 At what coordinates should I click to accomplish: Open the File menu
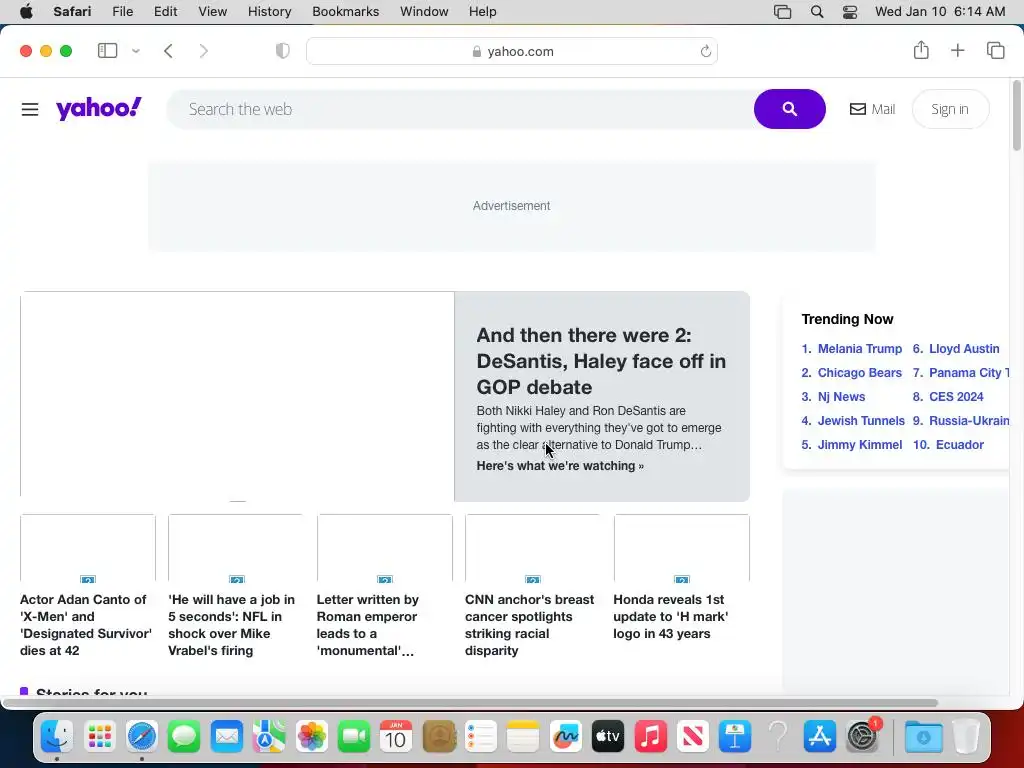point(122,11)
